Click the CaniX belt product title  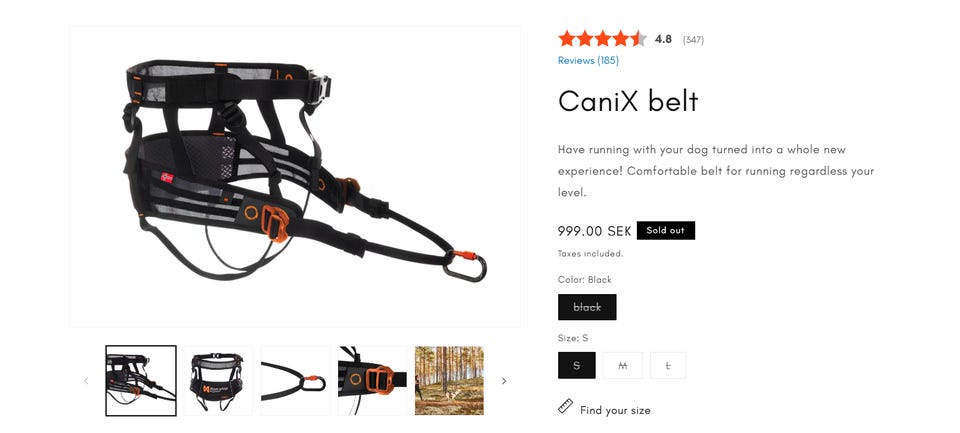pos(628,101)
